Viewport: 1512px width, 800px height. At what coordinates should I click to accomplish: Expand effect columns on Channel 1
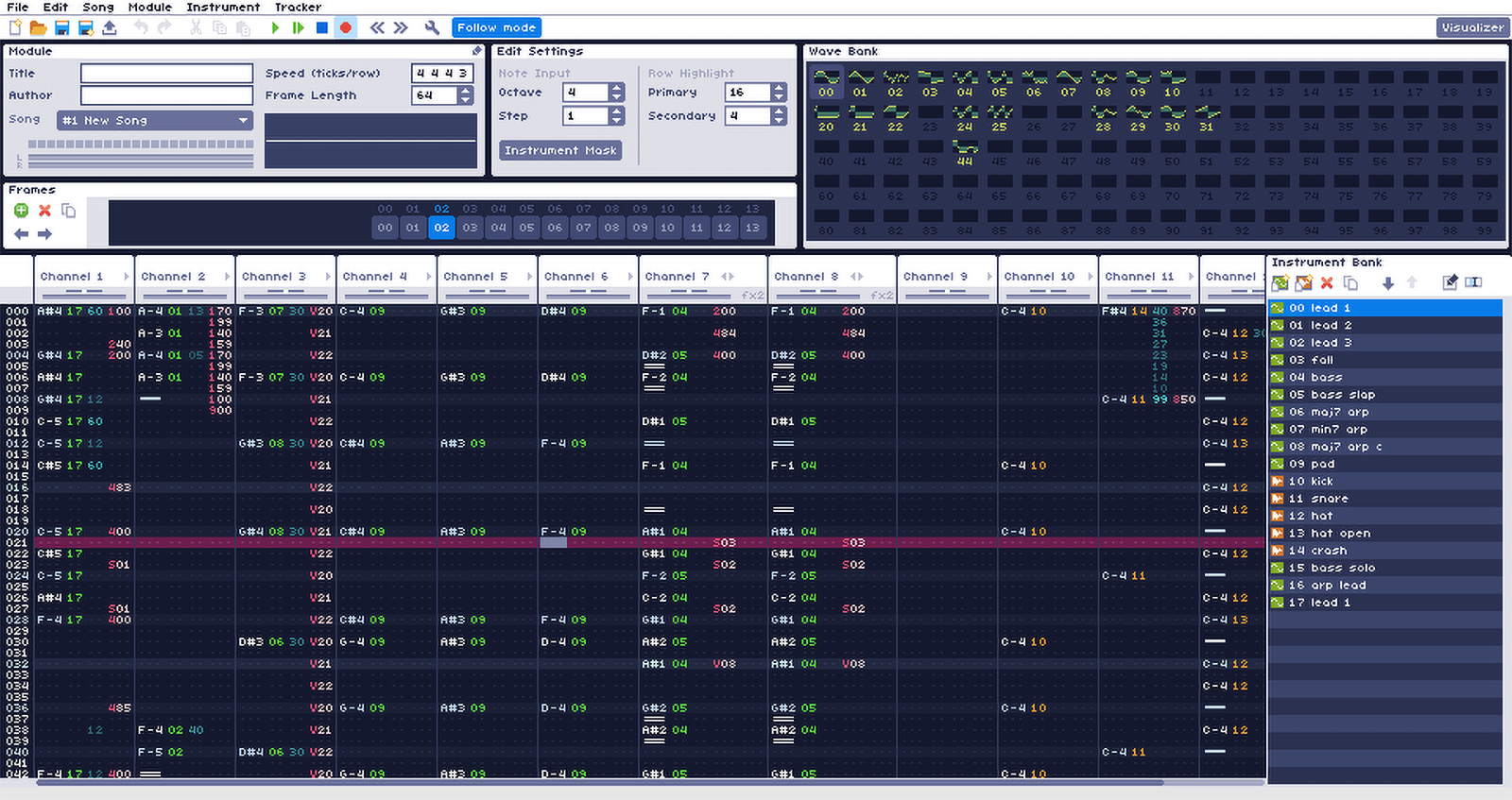pyautogui.click(x=126, y=277)
